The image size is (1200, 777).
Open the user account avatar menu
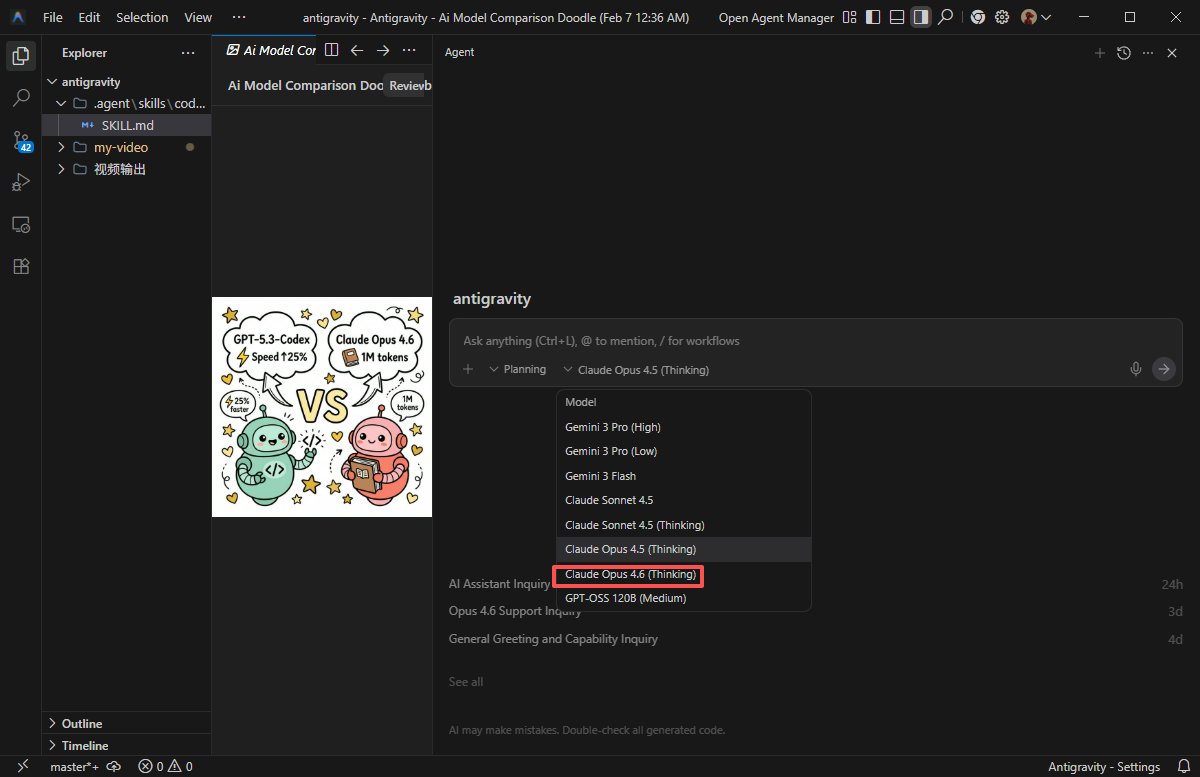(x=1036, y=17)
